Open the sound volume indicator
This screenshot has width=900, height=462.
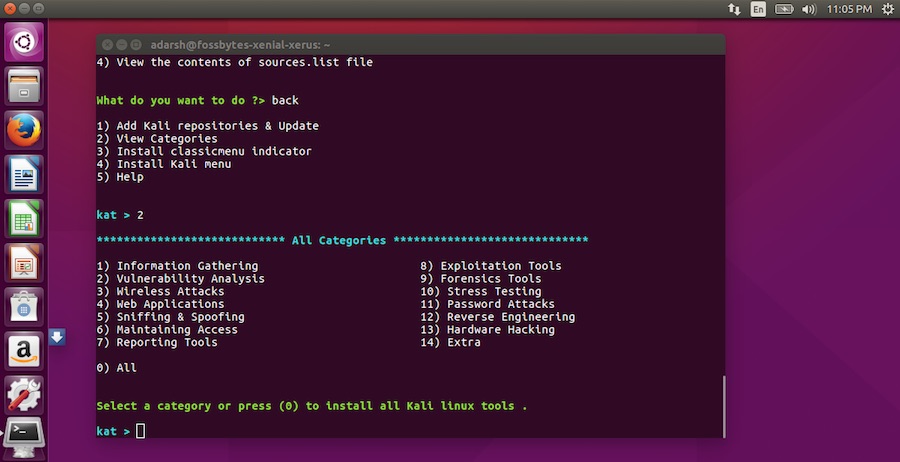click(x=810, y=9)
